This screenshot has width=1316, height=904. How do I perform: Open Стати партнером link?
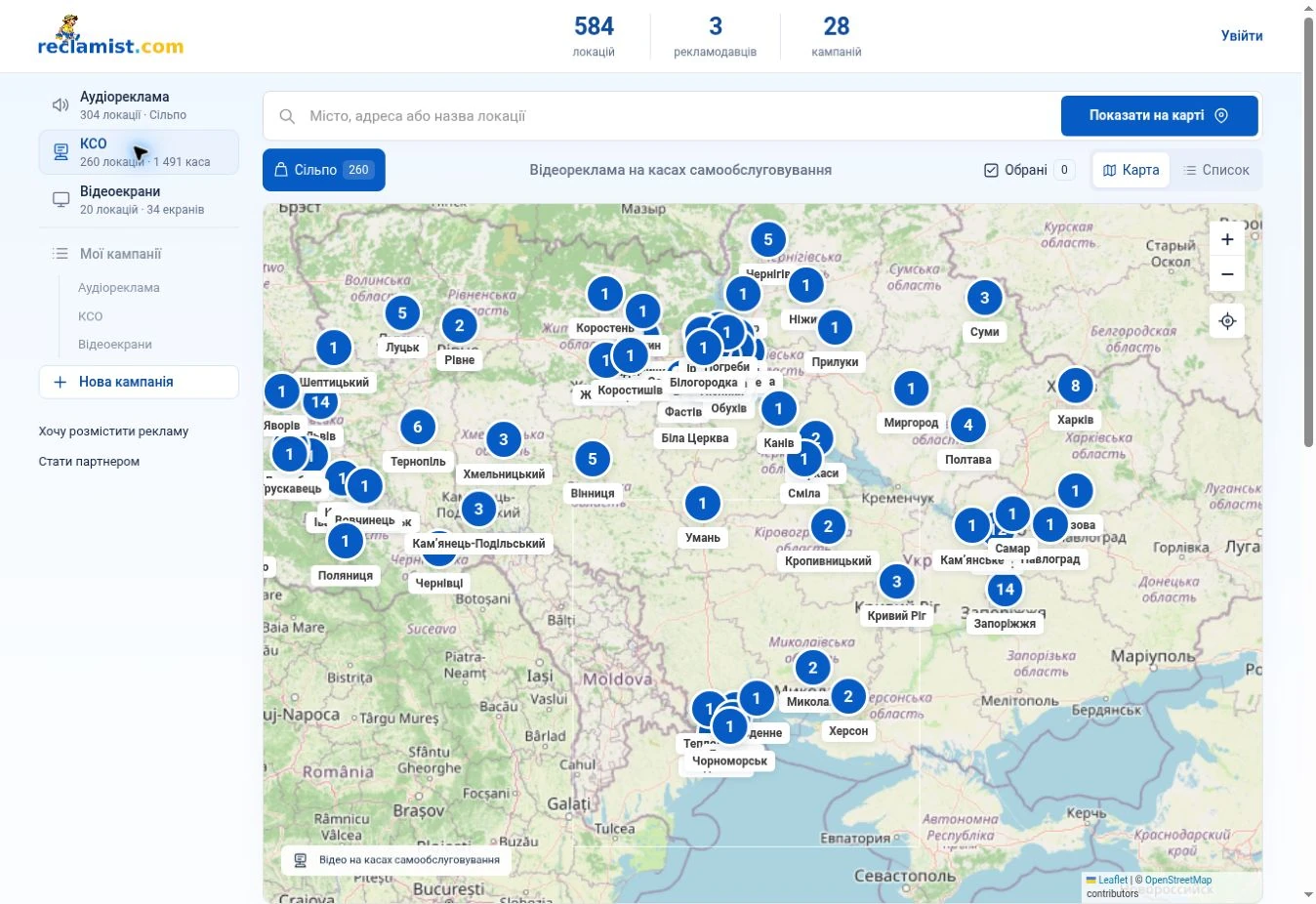click(x=89, y=462)
